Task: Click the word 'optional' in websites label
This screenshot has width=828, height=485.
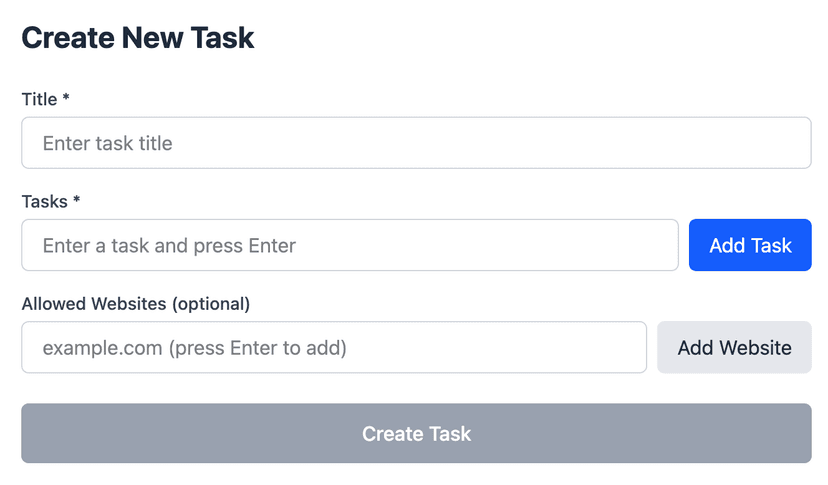Action: point(210,303)
